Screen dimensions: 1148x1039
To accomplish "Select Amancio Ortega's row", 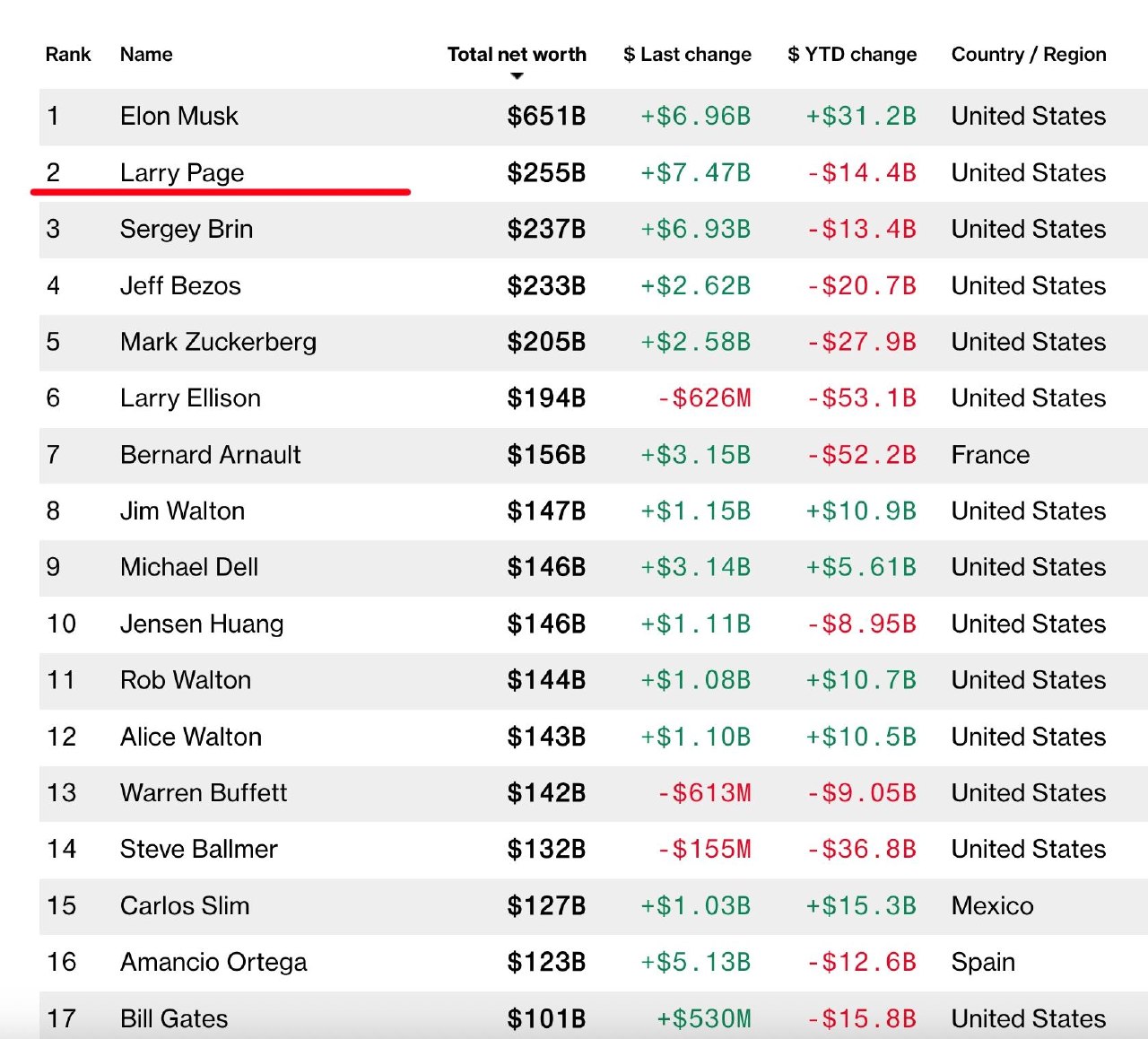I will [x=213, y=962].
